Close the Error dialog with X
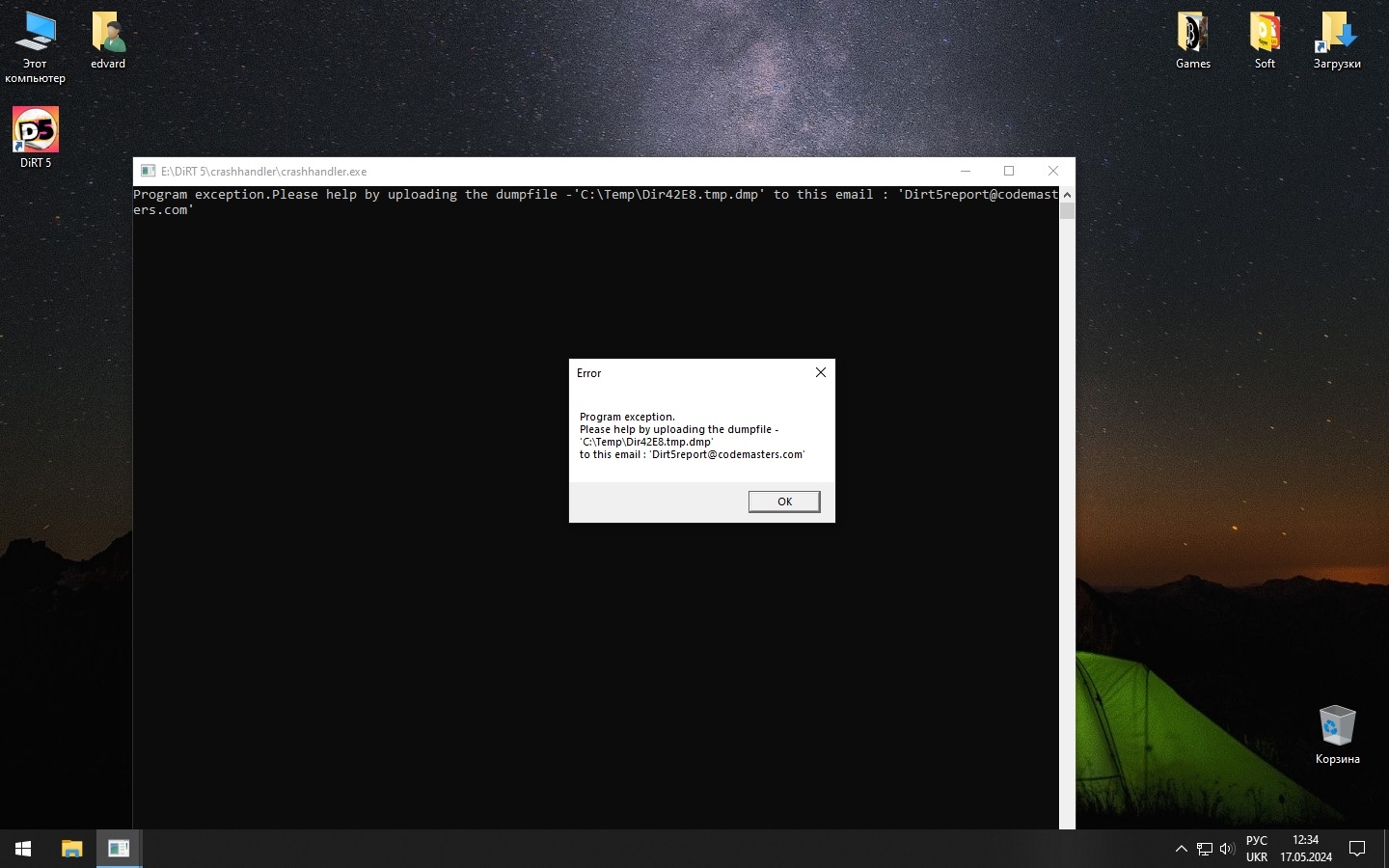The height and width of the screenshot is (868, 1389). click(x=820, y=372)
